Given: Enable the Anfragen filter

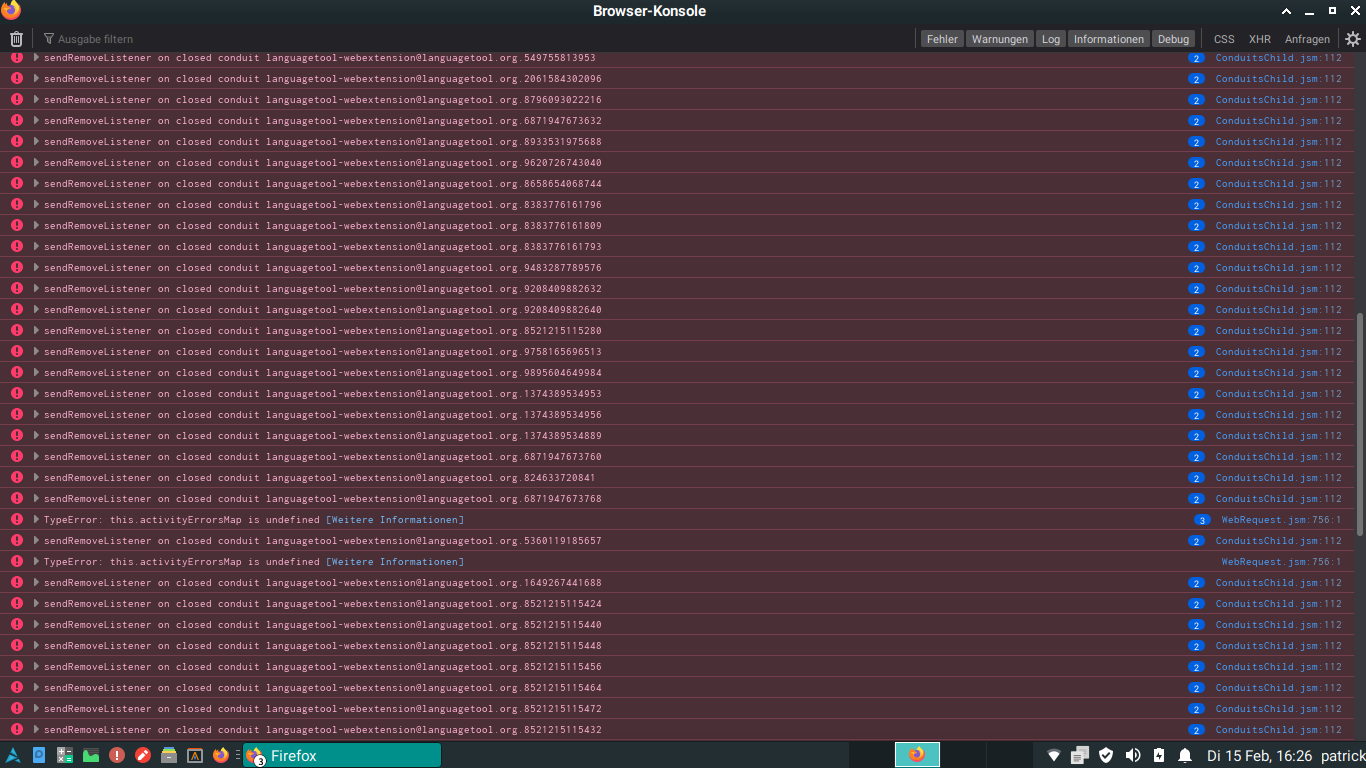Looking at the screenshot, I should 1307,39.
